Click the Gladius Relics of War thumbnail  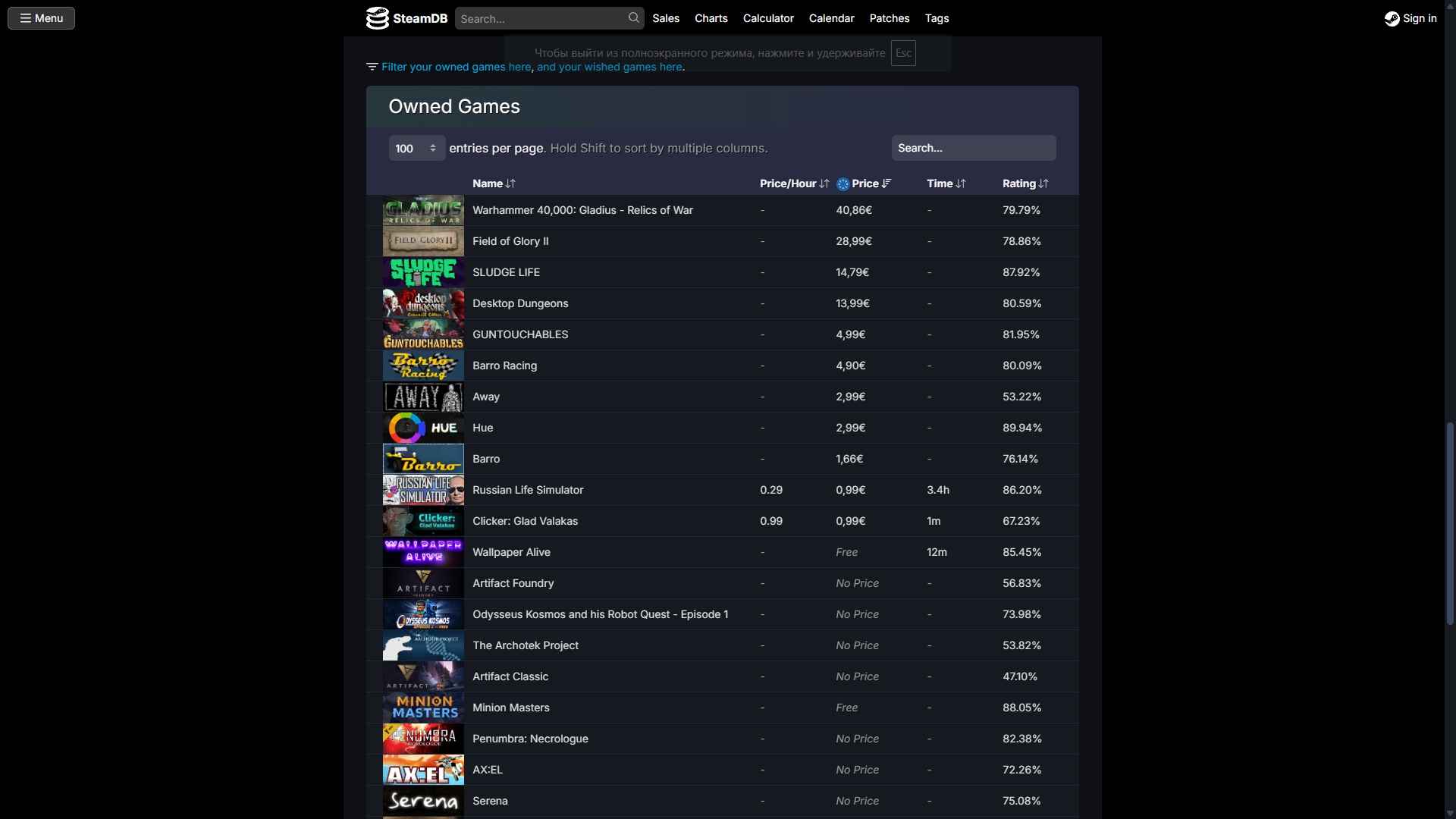423,210
